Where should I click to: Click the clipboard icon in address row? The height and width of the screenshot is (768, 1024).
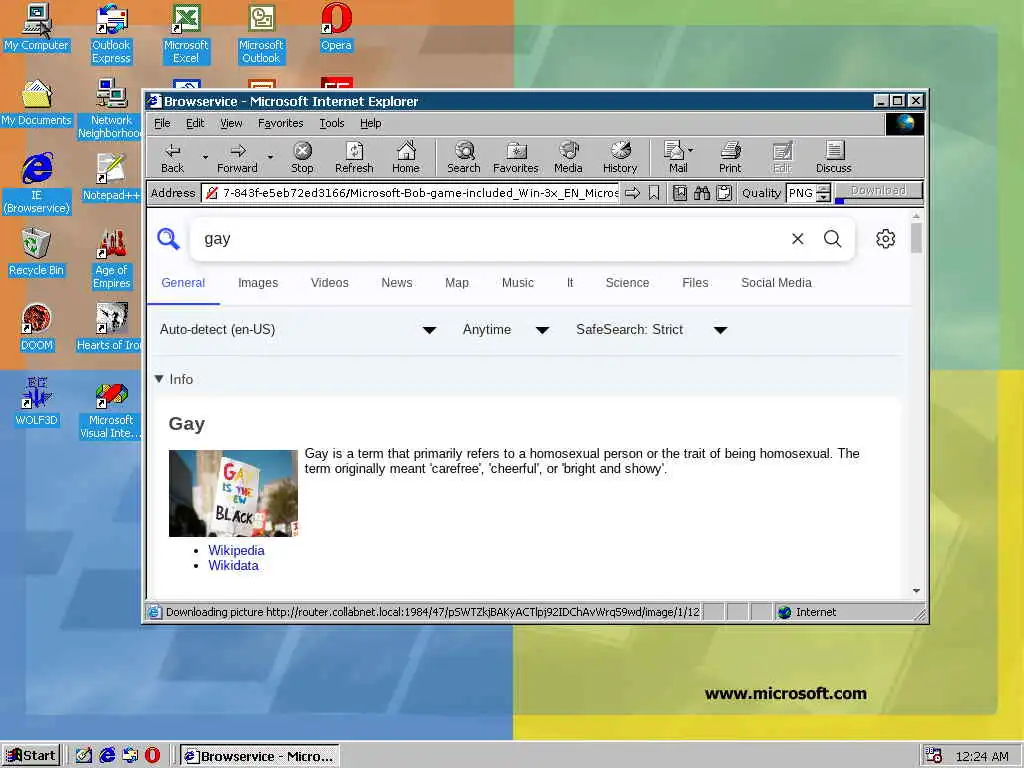724,193
